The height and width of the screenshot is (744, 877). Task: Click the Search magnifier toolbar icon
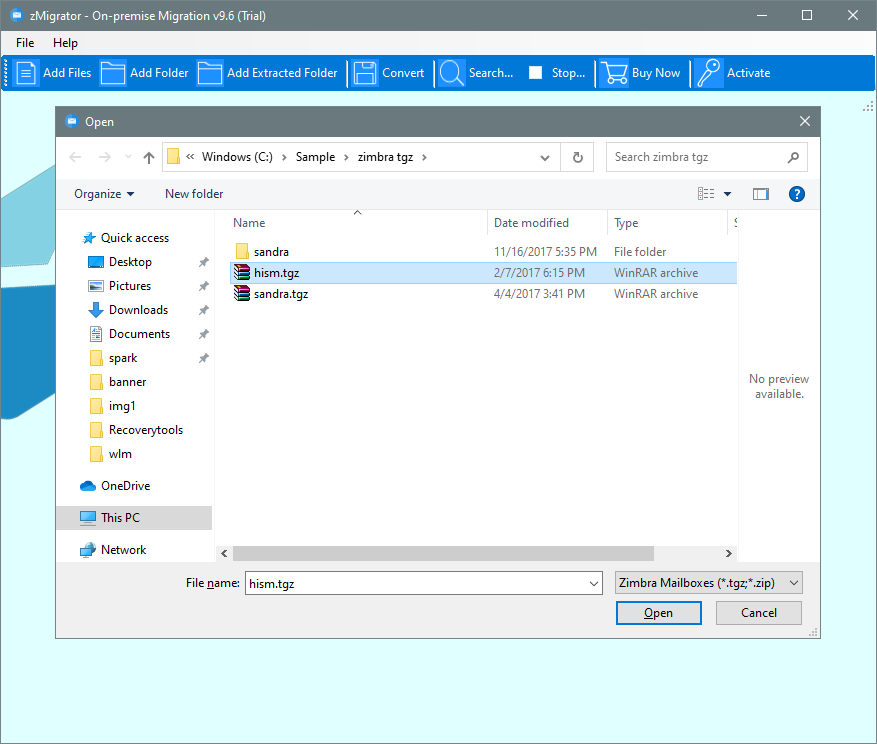coord(451,73)
